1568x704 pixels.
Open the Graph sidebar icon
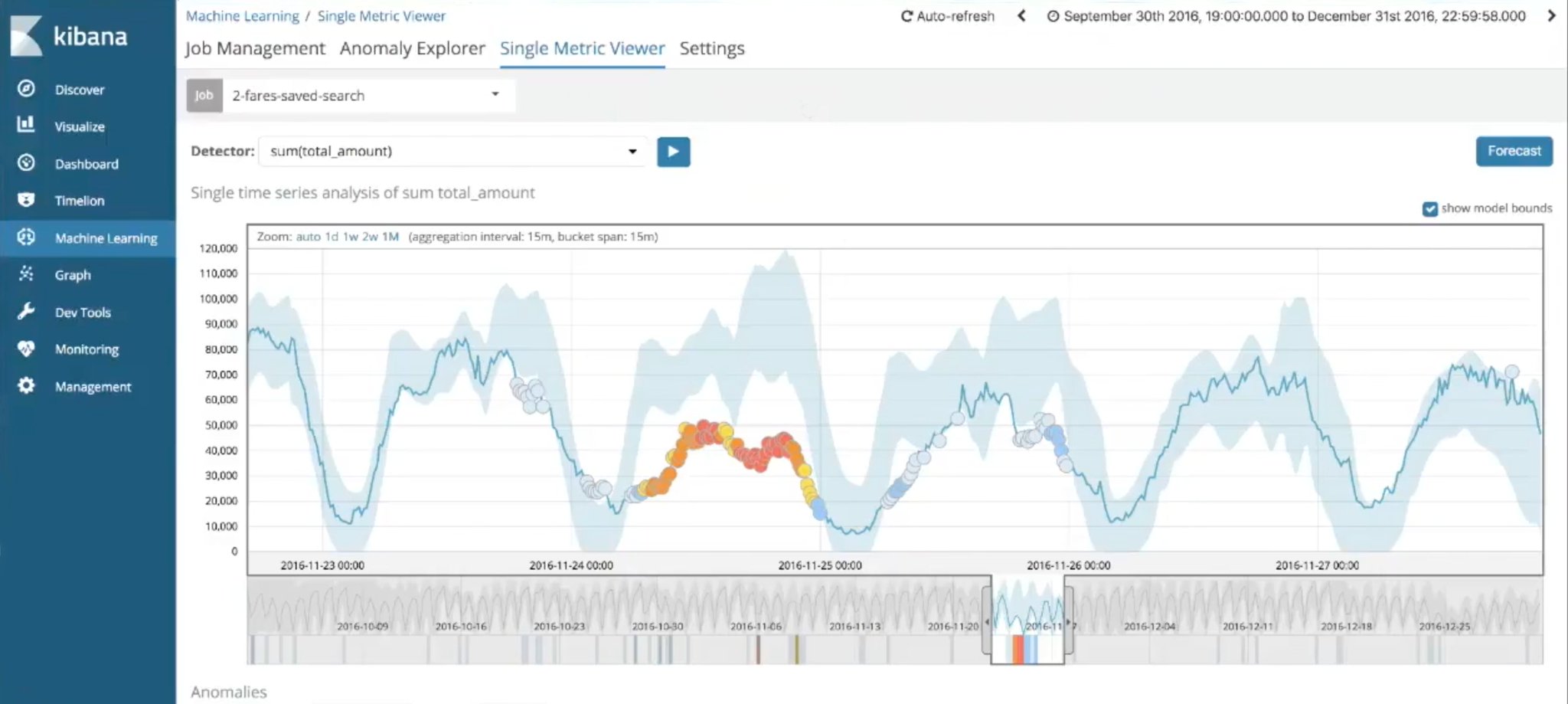[26, 273]
